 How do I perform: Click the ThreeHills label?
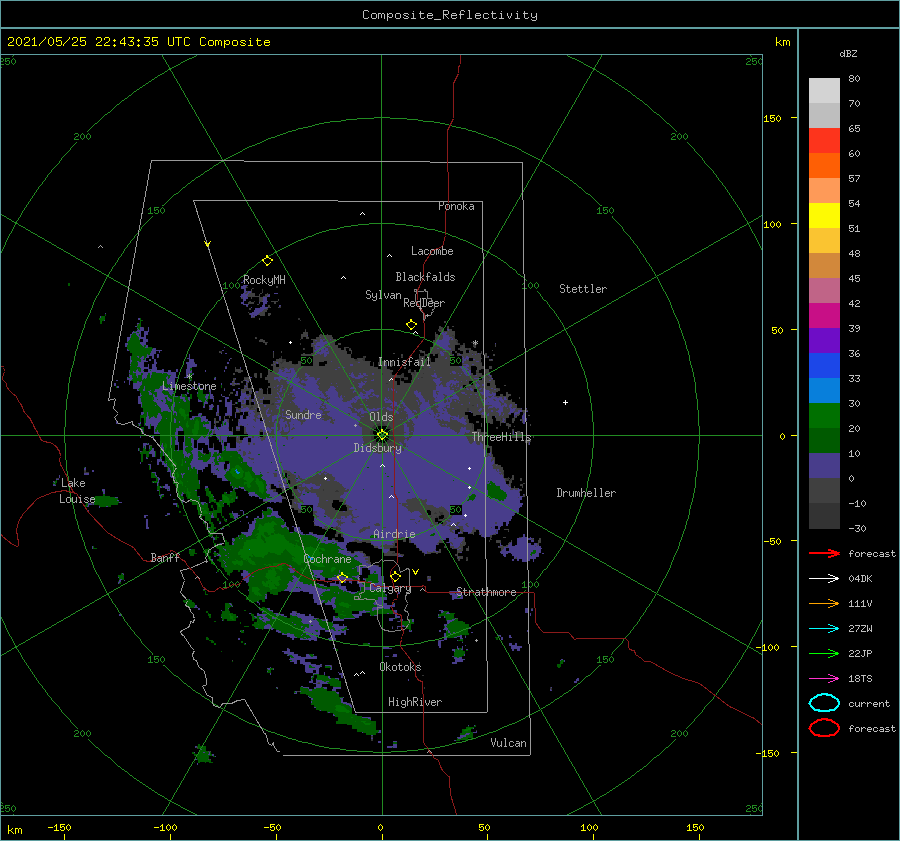[502, 437]
